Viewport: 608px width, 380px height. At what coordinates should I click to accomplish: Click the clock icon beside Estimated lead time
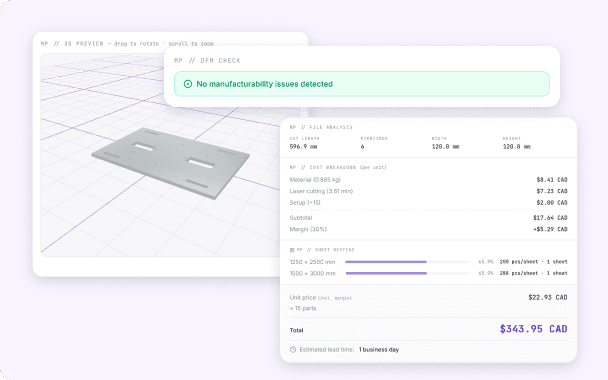(x=293, y=349)
